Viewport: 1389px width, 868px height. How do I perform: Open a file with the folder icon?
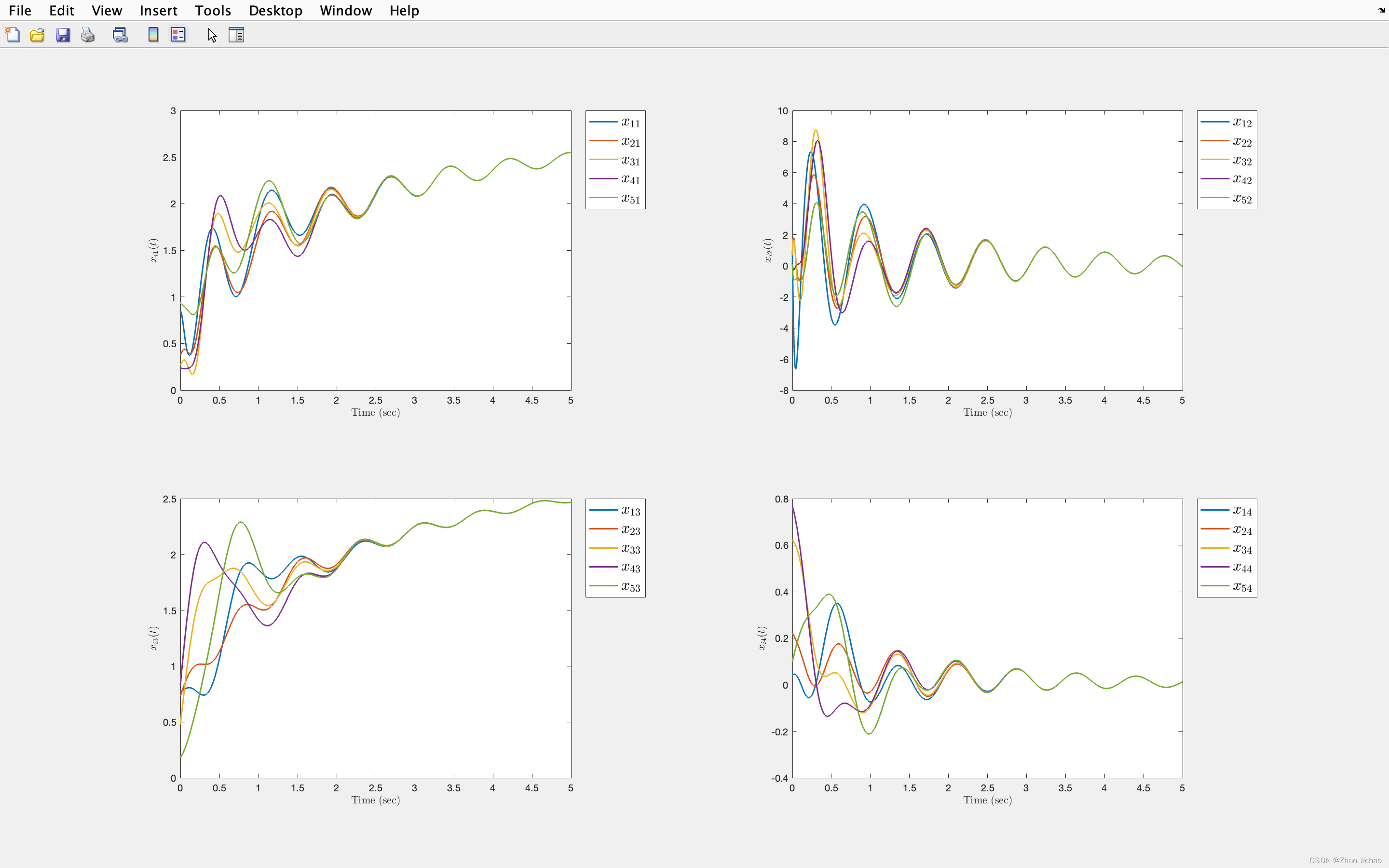point(37,35)
